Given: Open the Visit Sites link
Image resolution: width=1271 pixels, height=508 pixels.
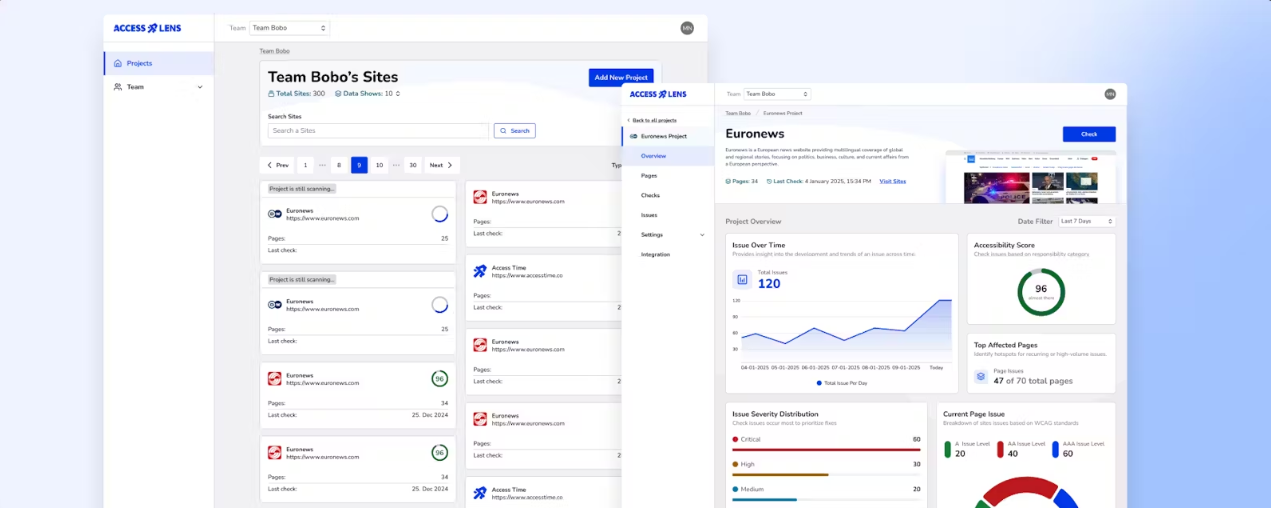Looking at the screenshot, I should click(x=892, y=181).
